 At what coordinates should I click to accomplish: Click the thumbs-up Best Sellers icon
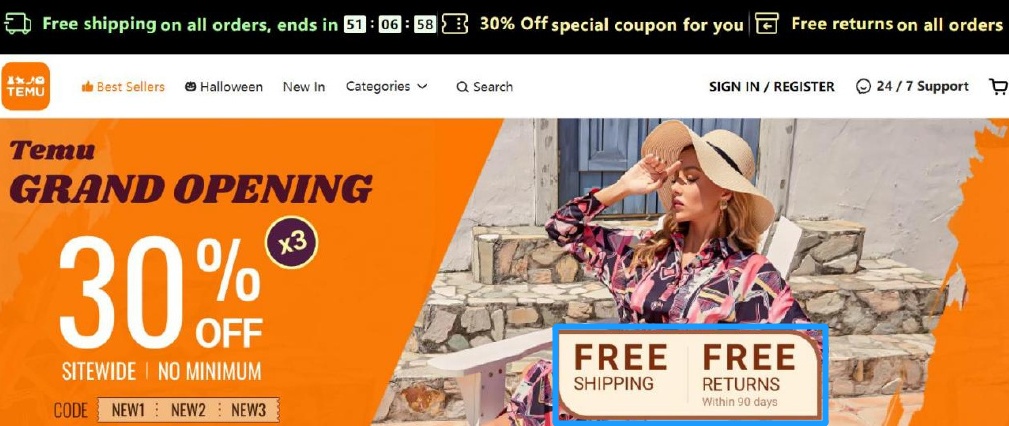88,87
